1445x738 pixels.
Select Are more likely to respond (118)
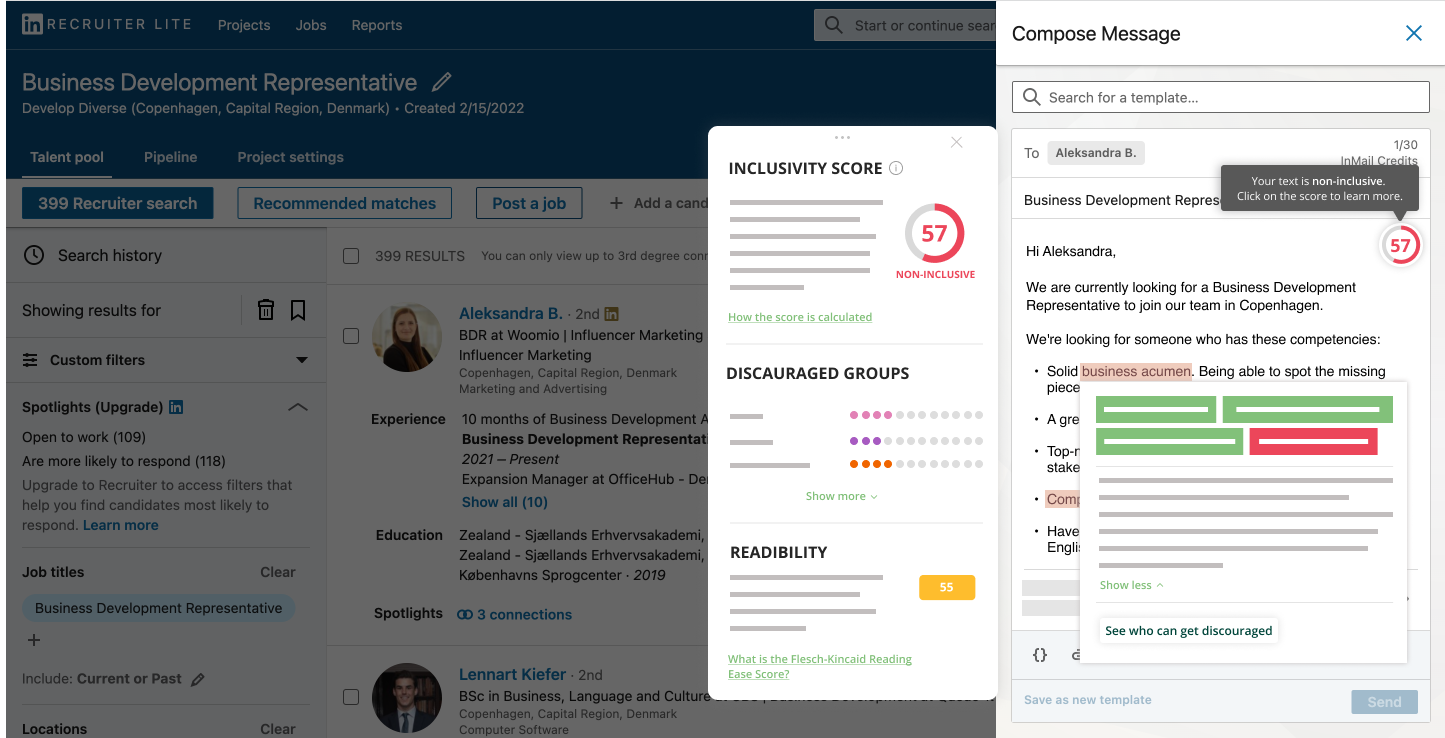[124, 461]
